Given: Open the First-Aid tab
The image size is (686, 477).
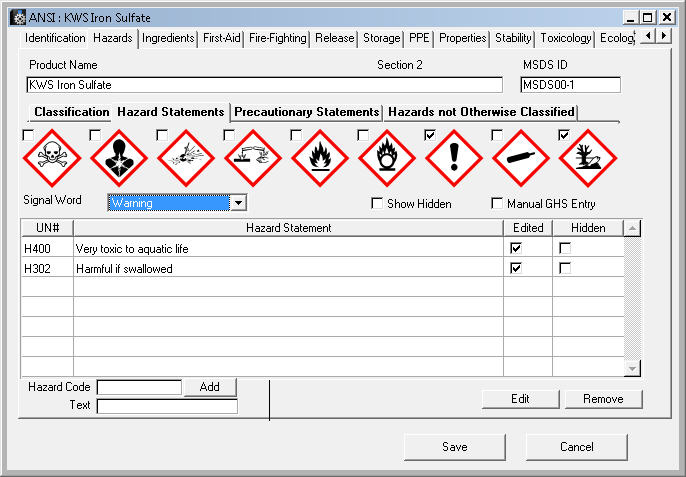Looking at the screenshot, I should (x=221, y=38).
